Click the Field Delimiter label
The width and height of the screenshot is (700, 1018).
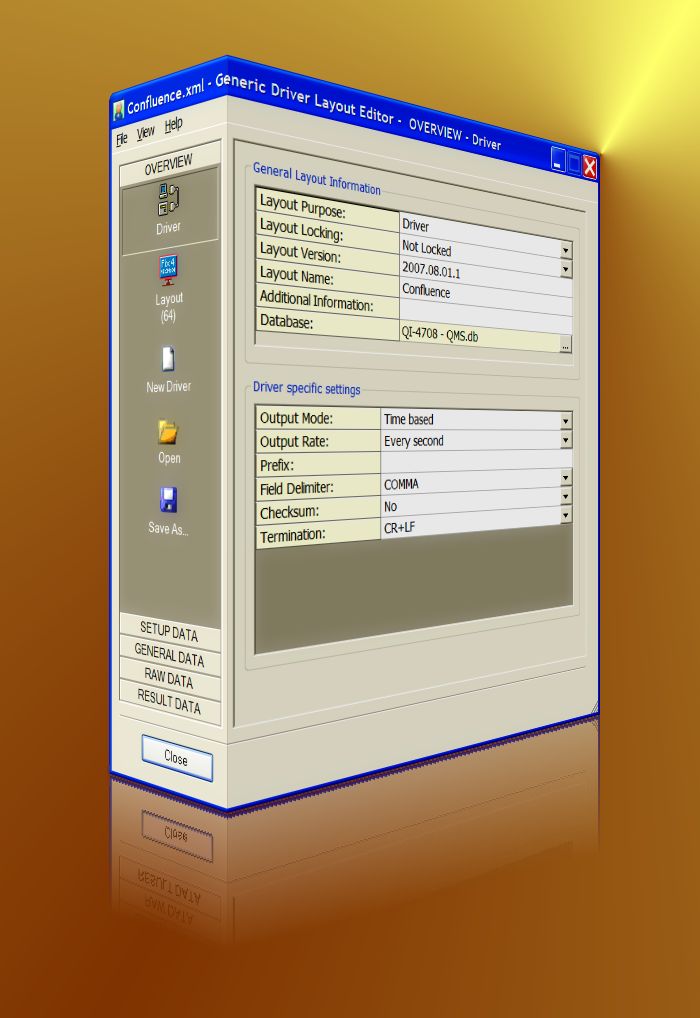(297, 488)
